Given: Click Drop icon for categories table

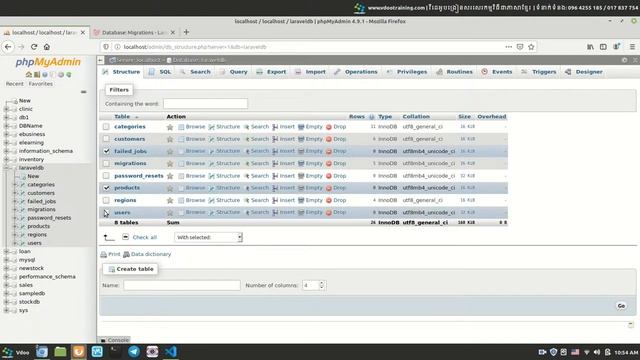Looking at the screenshot, I should coord(329,127).
